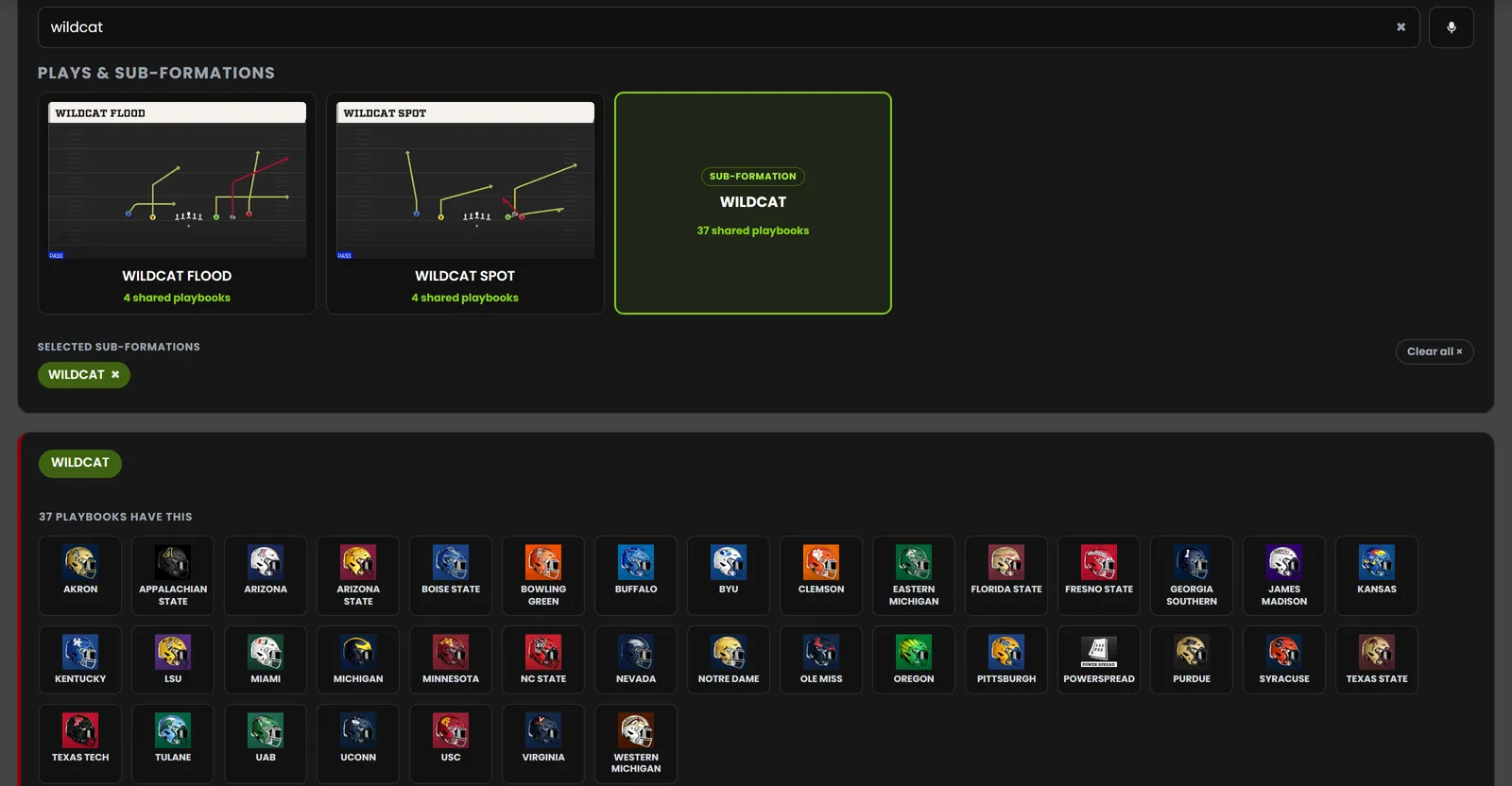The image size is (1512, 786).
Task: Open the Powerspread playbook icon
Action: (x=1099, y=652)
